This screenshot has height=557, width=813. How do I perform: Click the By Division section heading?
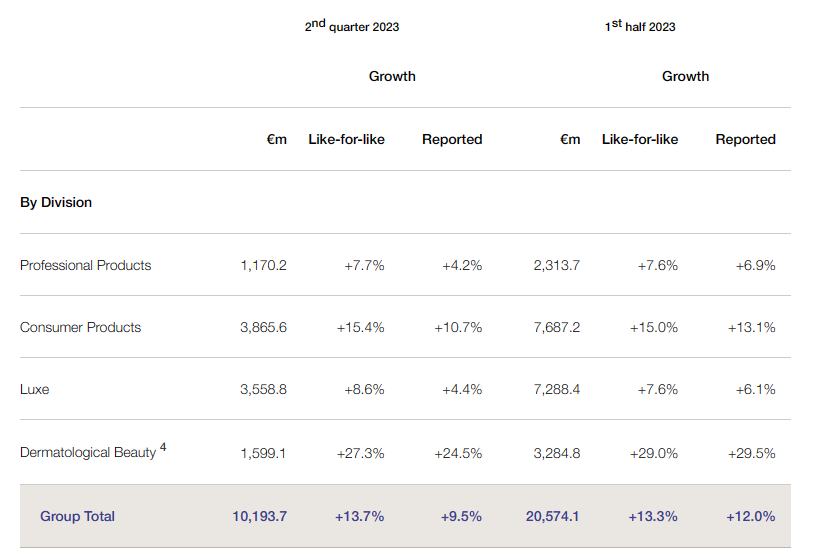(x=56, y=202)
